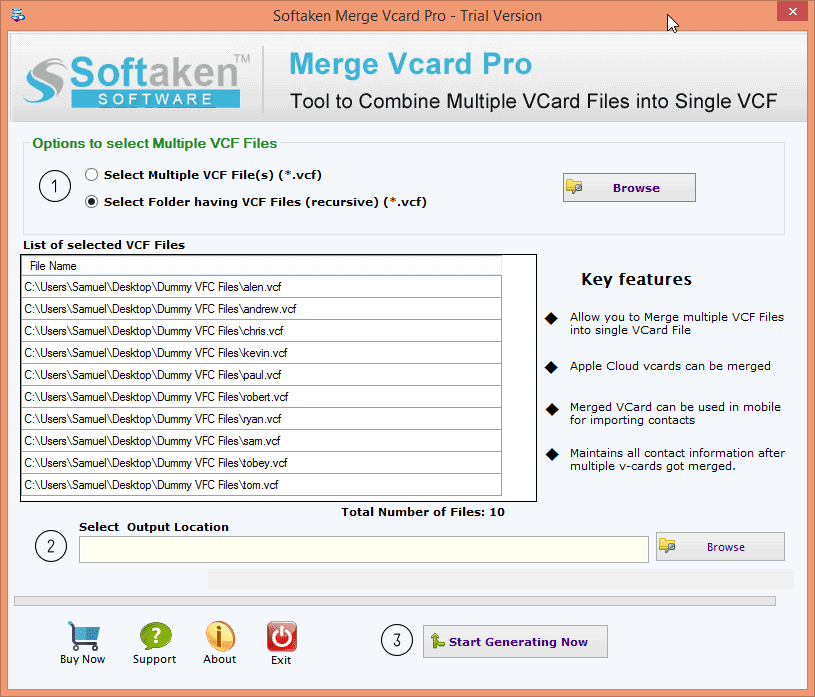This screenshot has width=815, height=697.
Task: Click the File Name column header
Action: pos(261,266)
